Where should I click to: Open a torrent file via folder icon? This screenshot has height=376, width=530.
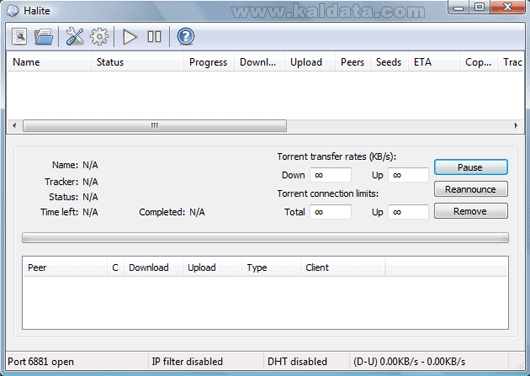click(x=43, y=37)
